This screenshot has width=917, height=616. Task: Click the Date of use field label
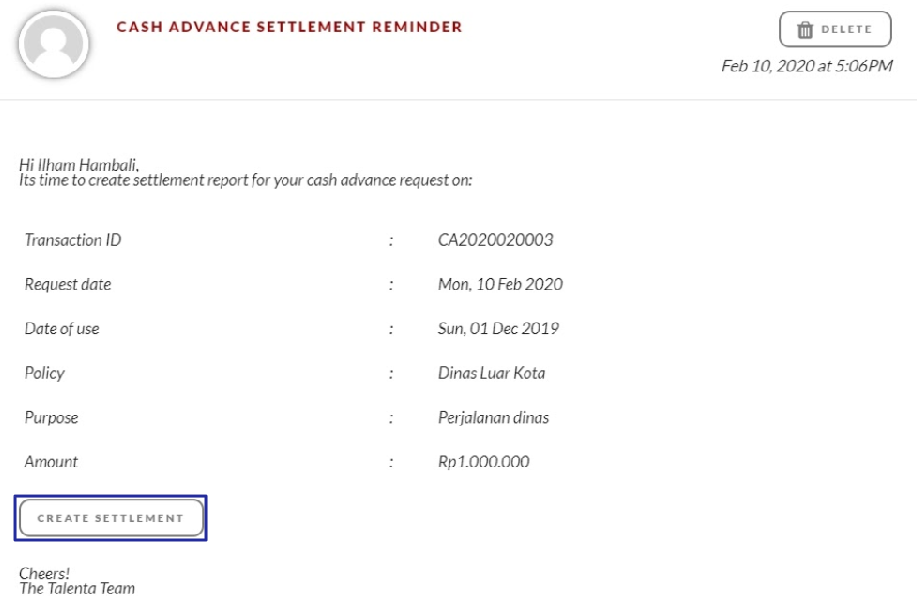pos(61,329)
